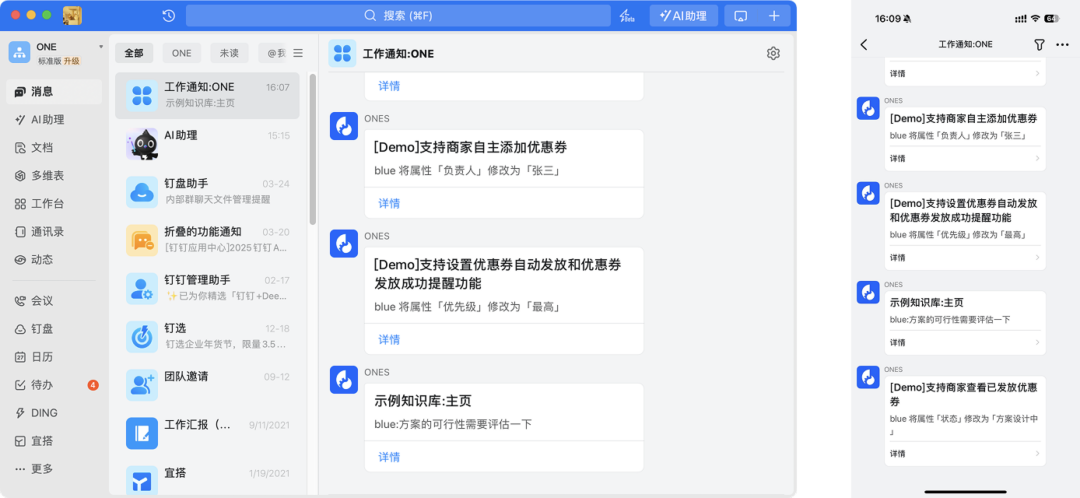This screenshot has width=1080, height=498.
Task: Tap 详情 under 优惠券自动发放 card in phone
Action: coord(965,257)
